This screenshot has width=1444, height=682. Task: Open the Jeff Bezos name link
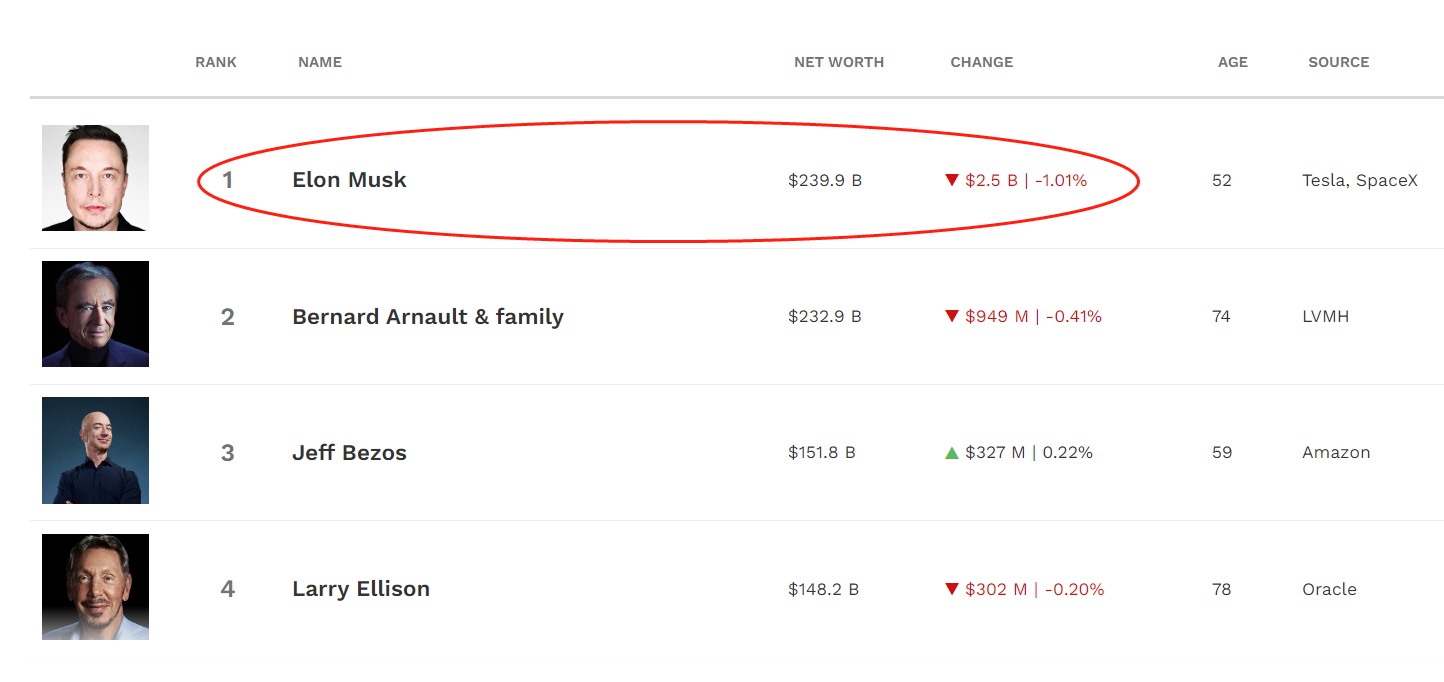[x=349, y=453]
